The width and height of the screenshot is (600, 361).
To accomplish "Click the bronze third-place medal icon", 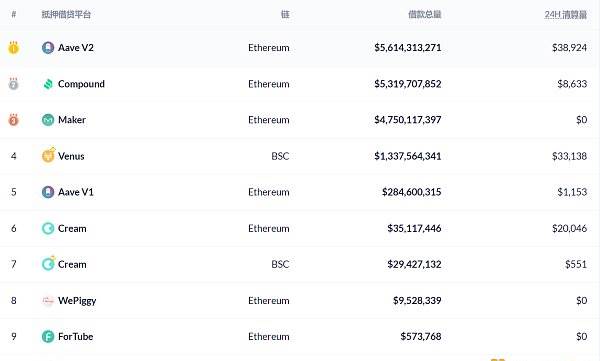I will click(14, 119).
